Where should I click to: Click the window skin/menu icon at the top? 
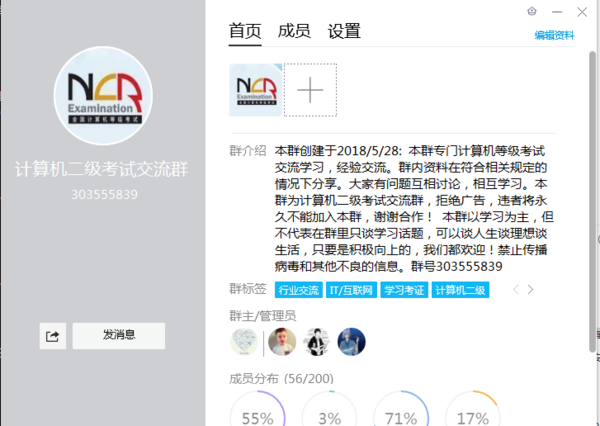(x=532, y=11)
